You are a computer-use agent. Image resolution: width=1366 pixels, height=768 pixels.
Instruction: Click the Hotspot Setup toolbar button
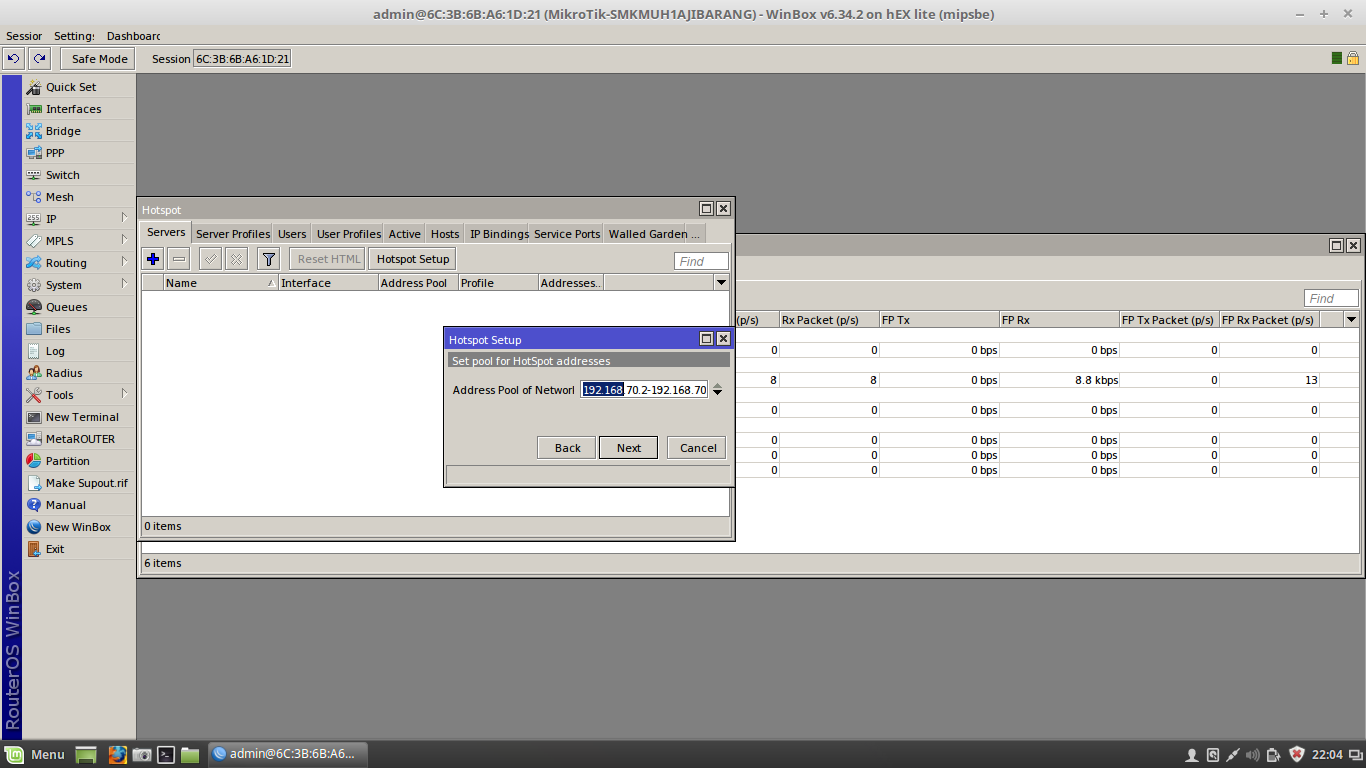point(413,259)
